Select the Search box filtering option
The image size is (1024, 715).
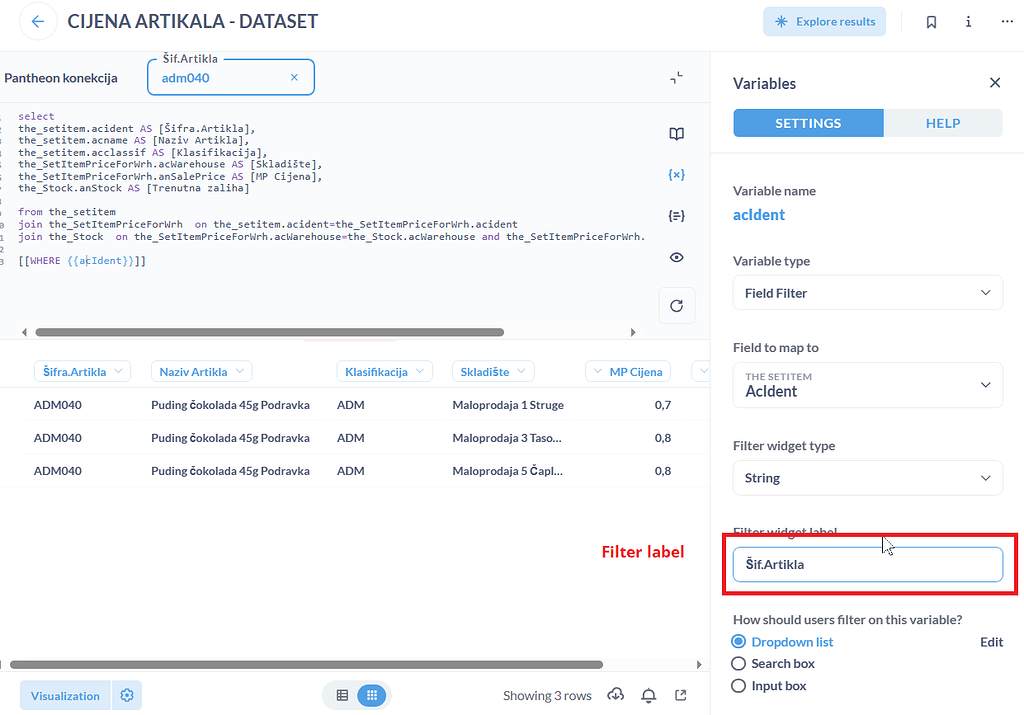coord(738,663)
